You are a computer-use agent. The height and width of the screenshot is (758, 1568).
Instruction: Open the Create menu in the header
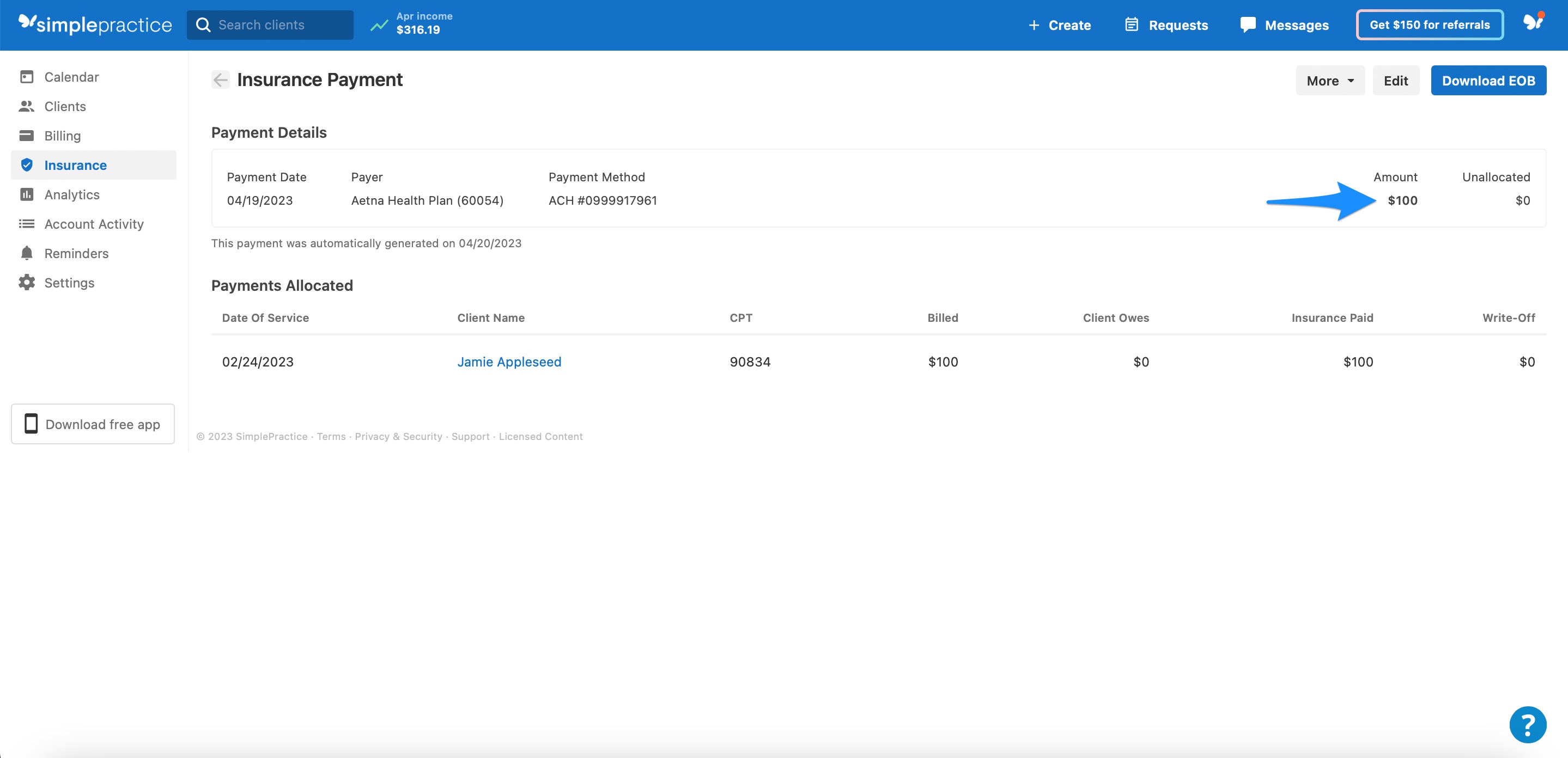coord(1059,25)
